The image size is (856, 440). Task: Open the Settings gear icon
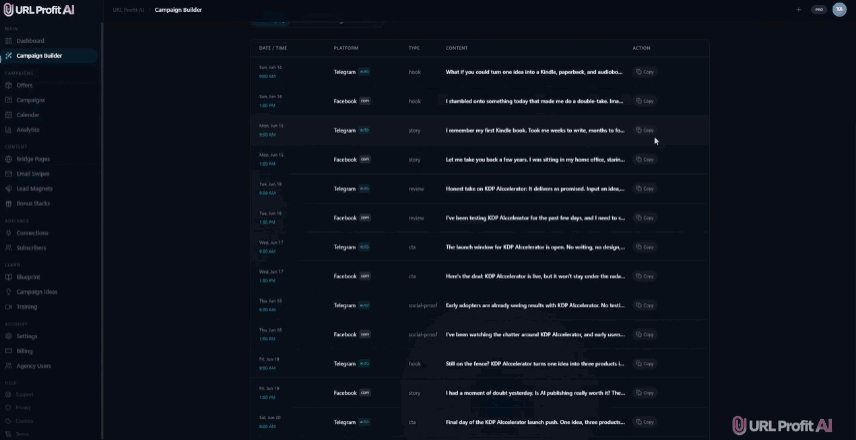point(8,336)
